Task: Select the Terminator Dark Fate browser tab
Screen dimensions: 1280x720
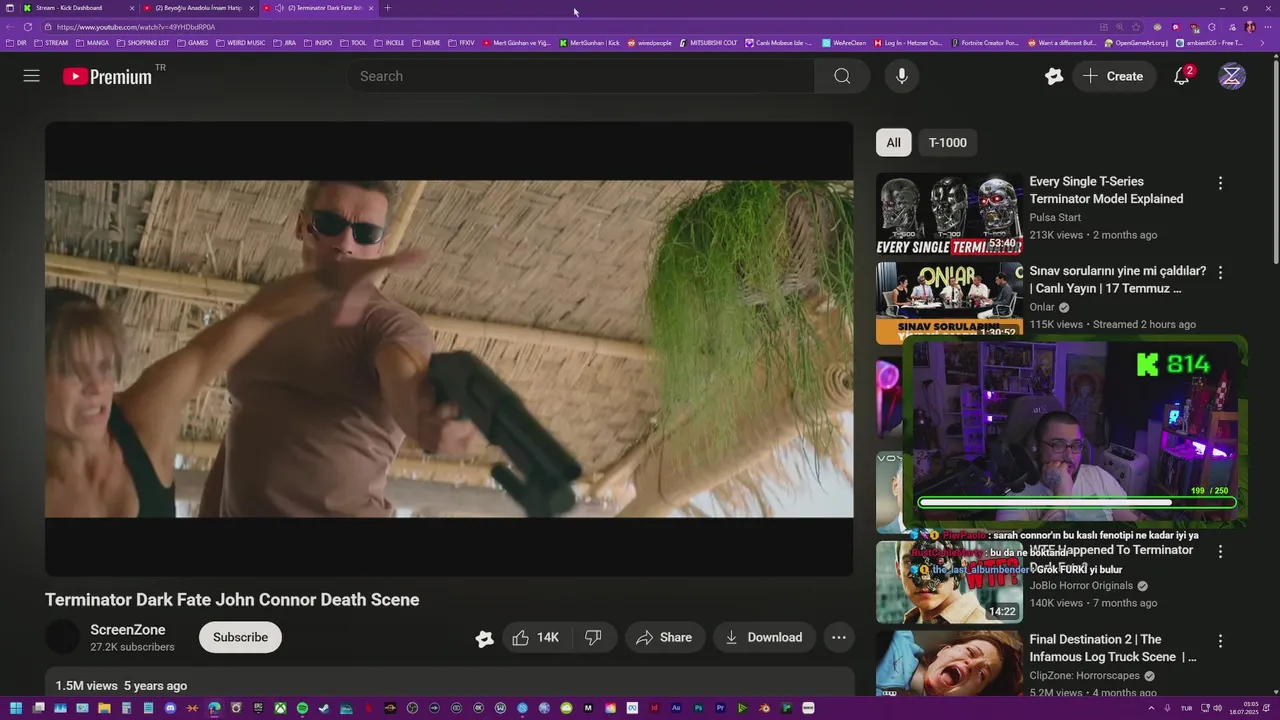Action: (x=319, y=8)
